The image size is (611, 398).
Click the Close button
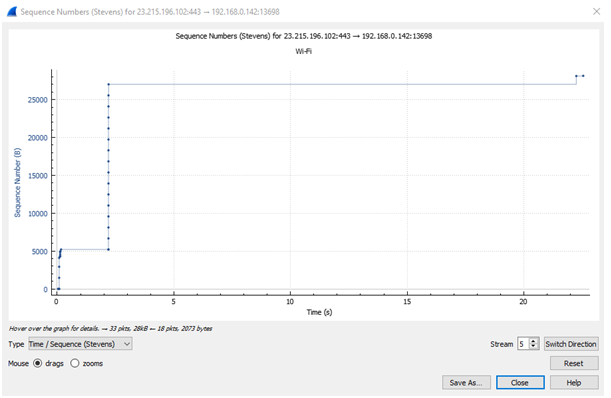click(x=520, y=382)
